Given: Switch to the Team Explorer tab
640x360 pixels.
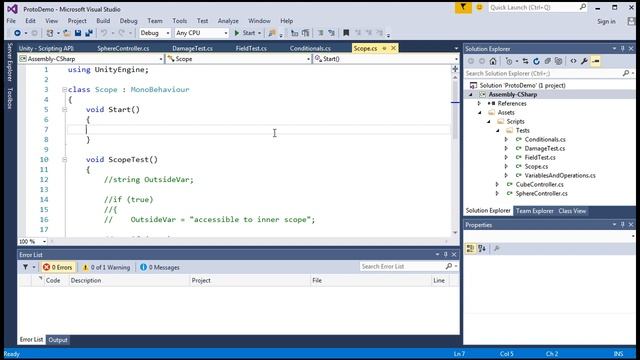Looking at the screenshot, I should point(534,211).
